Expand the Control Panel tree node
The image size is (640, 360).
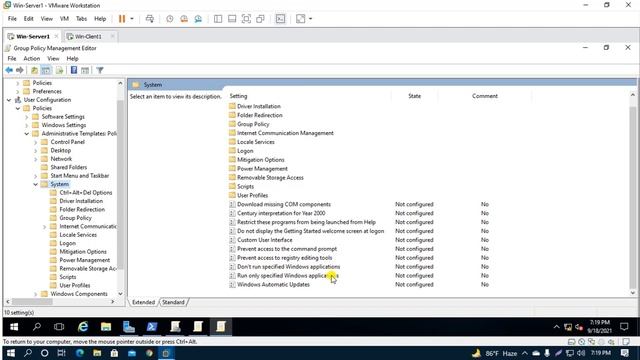coord(36,142)
